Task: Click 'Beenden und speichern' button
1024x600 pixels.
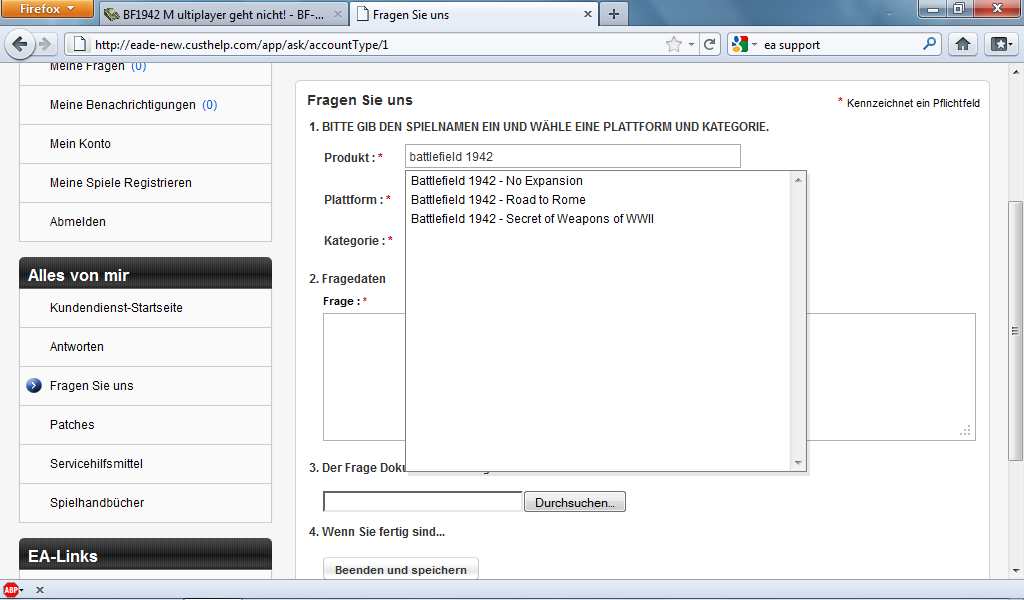Action: (x=401, y=569)
